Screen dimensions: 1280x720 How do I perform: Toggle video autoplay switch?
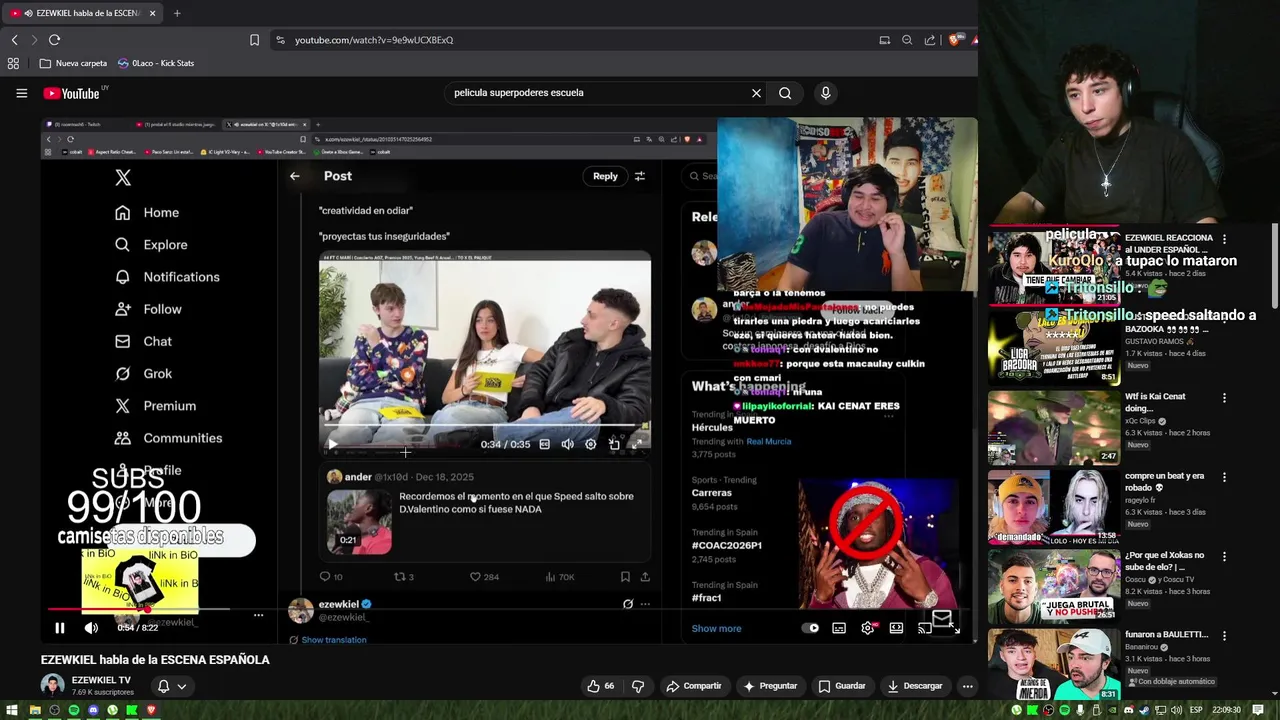coord(811,628)
